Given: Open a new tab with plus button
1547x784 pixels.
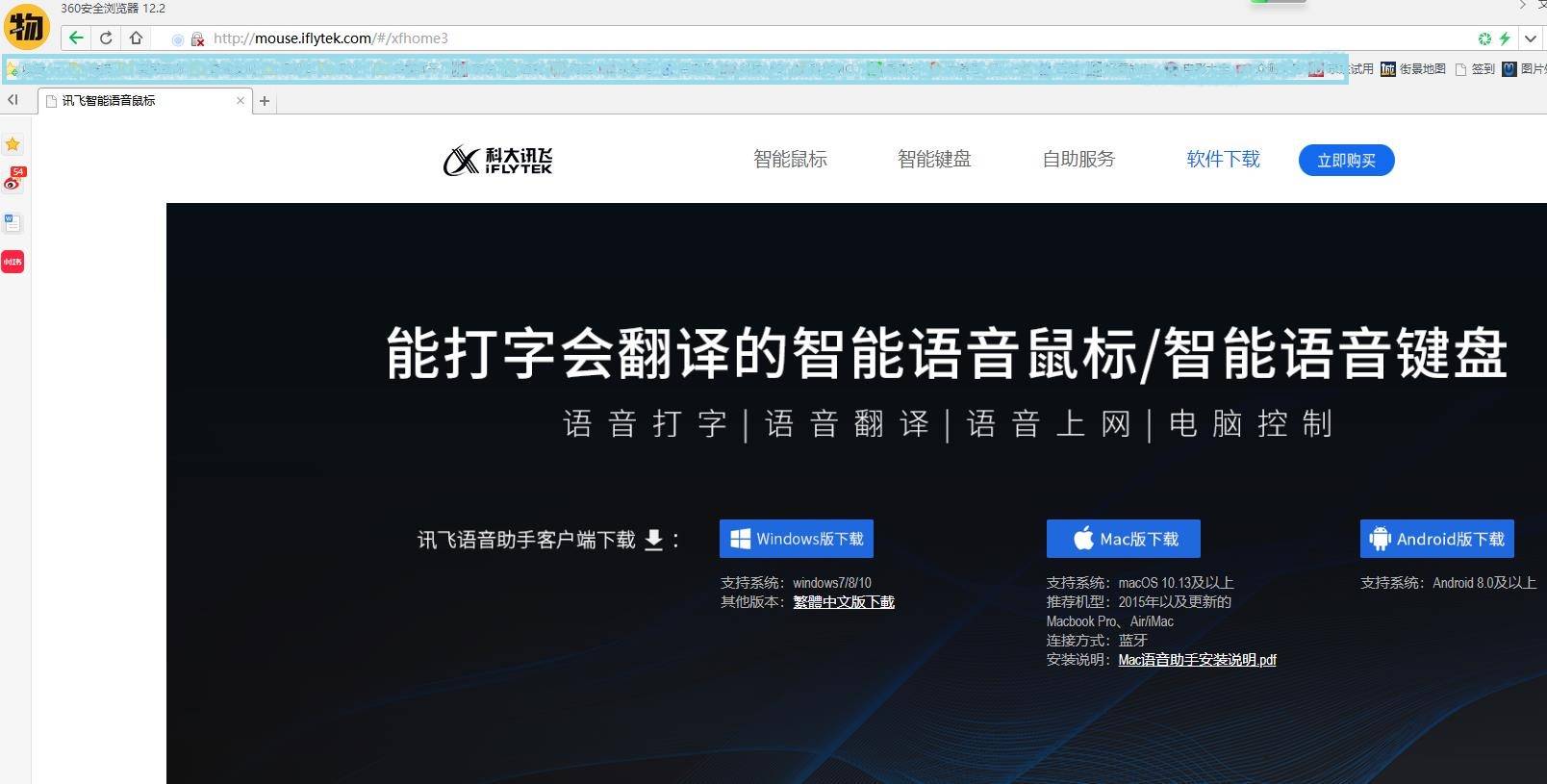Looking at the screenshot, I should click(265, 101).
